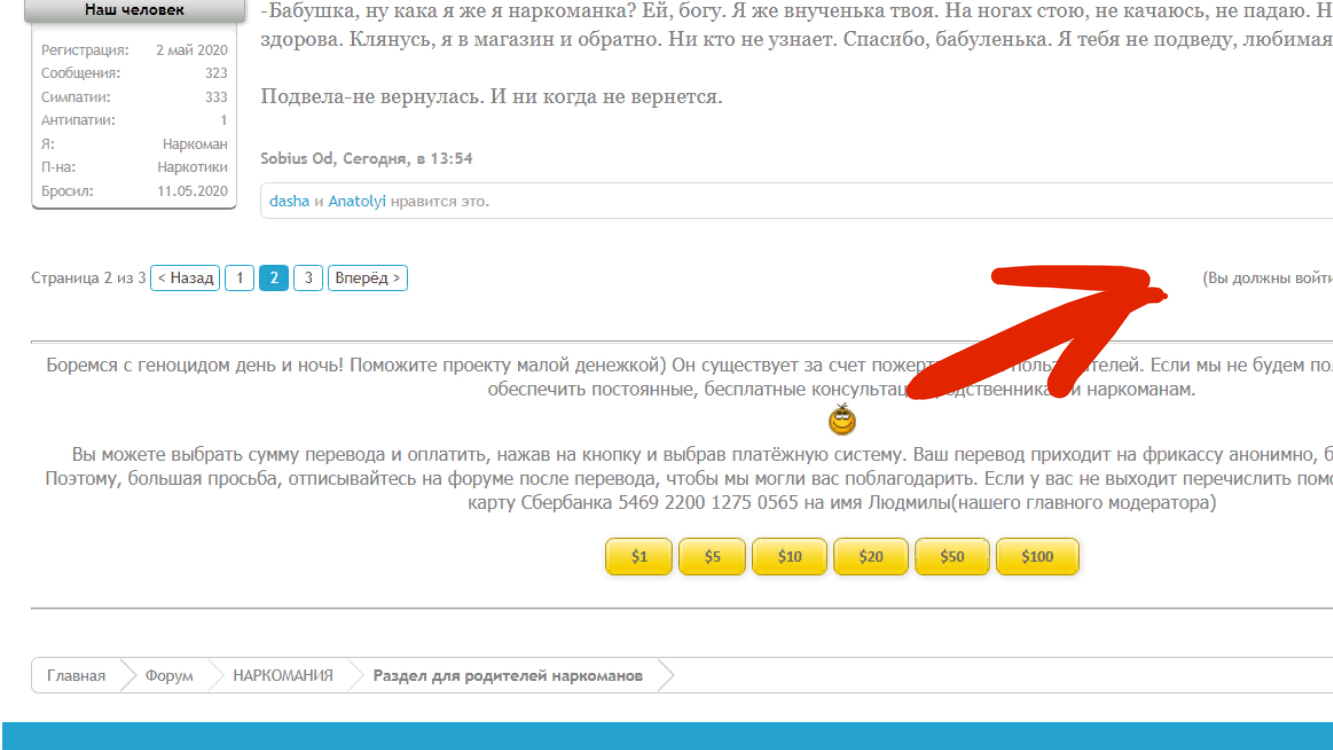This screenshot has height=750, width=1333.
Task: Donate using the $1 button
Action: pos(639,557)
